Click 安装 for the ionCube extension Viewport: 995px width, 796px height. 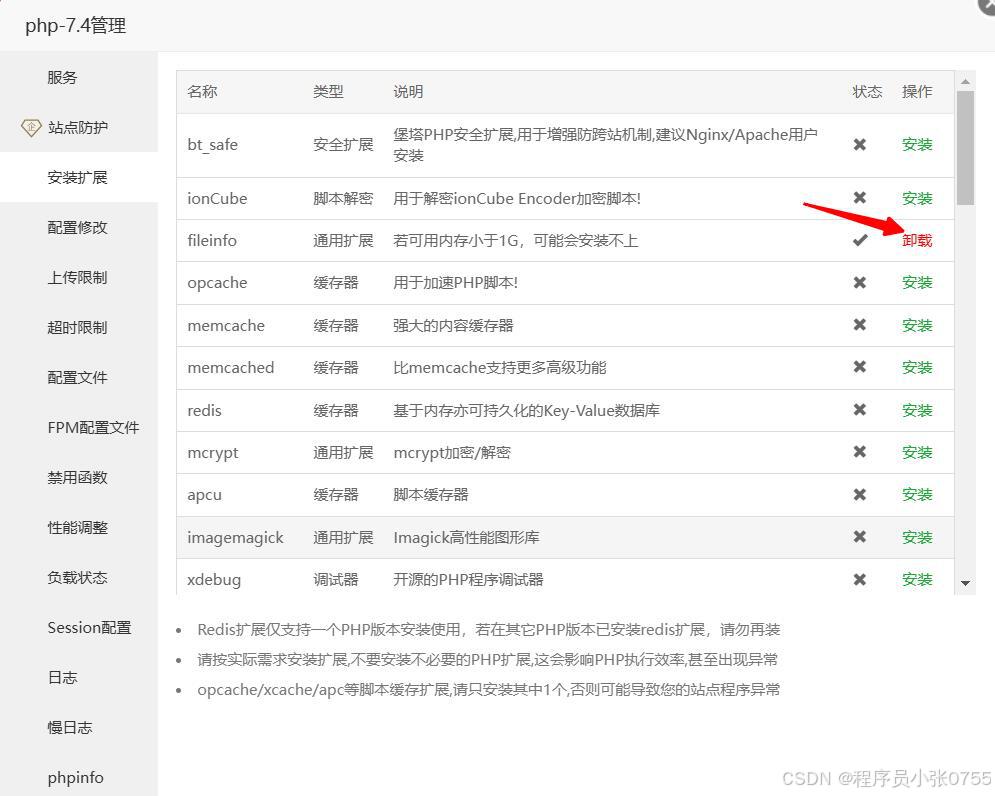point(917,198)
